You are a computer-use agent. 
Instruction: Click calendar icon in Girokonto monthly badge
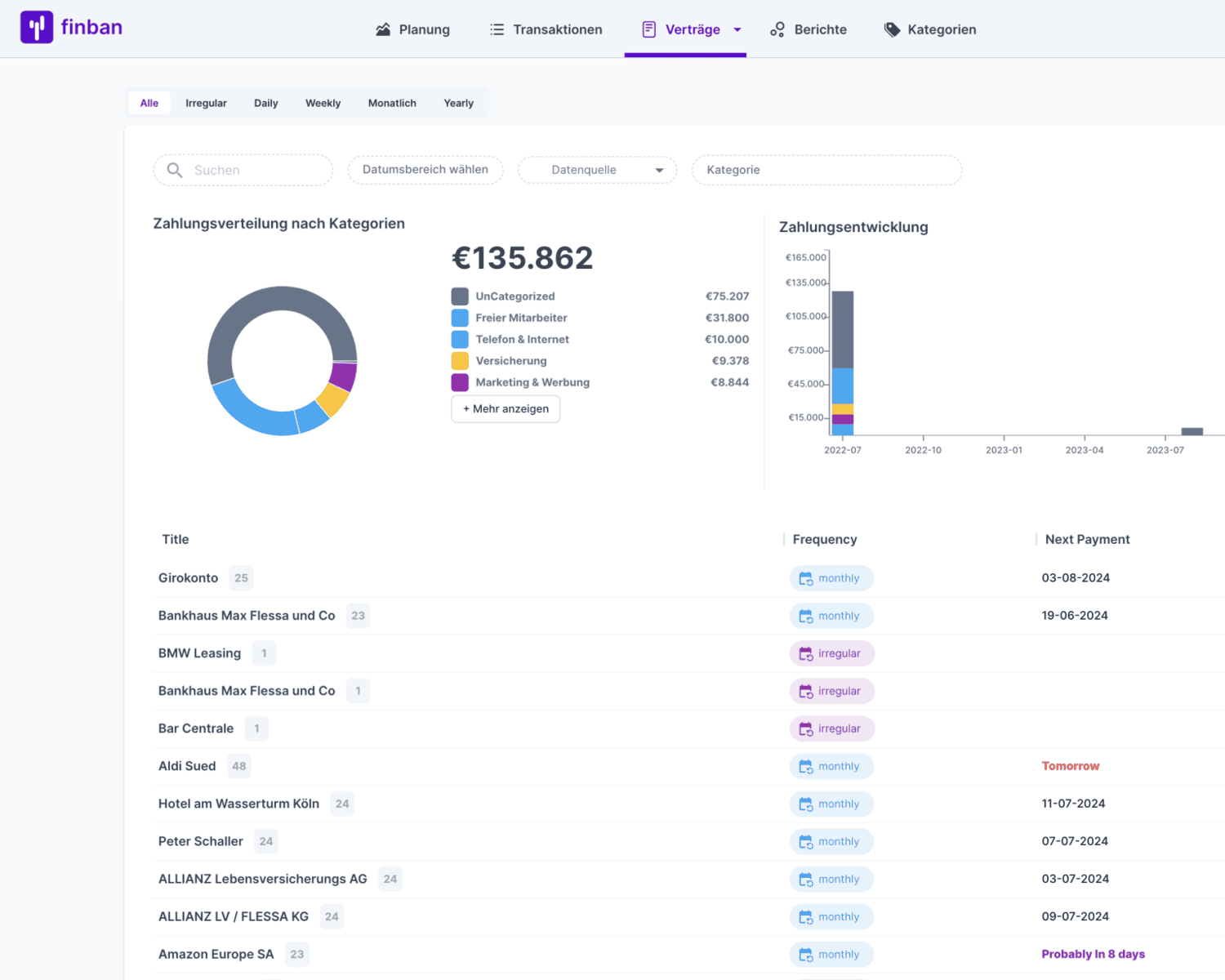(805, 578)
